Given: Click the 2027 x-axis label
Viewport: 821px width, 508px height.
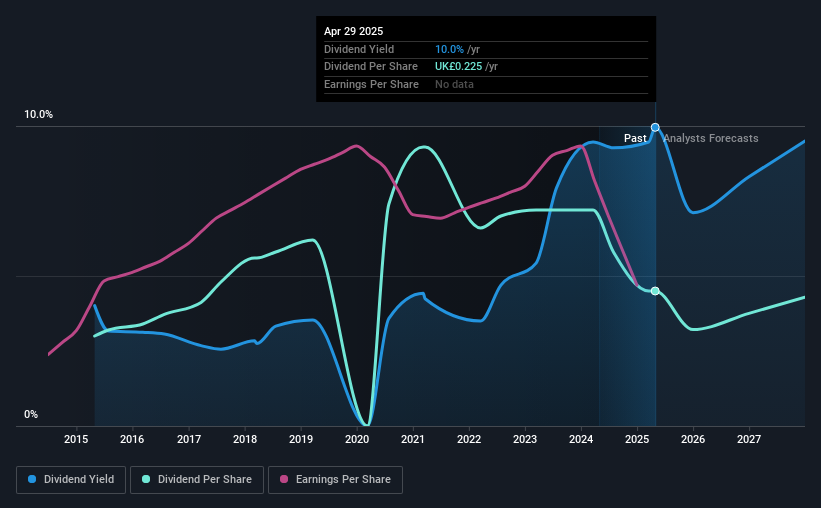Looking at the screenshot, I should point(749,439).
